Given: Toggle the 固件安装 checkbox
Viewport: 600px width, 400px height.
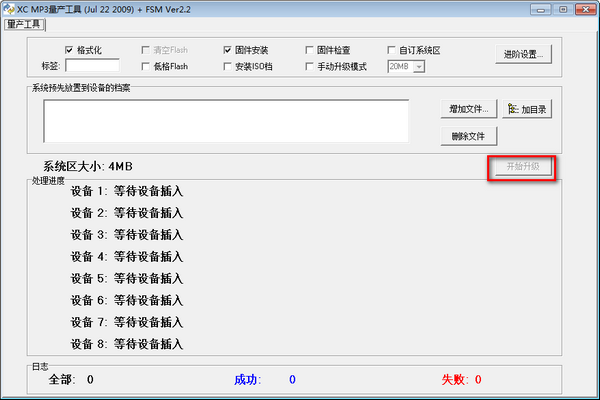Looking at the screenshot, I should (x=229, y=50).
